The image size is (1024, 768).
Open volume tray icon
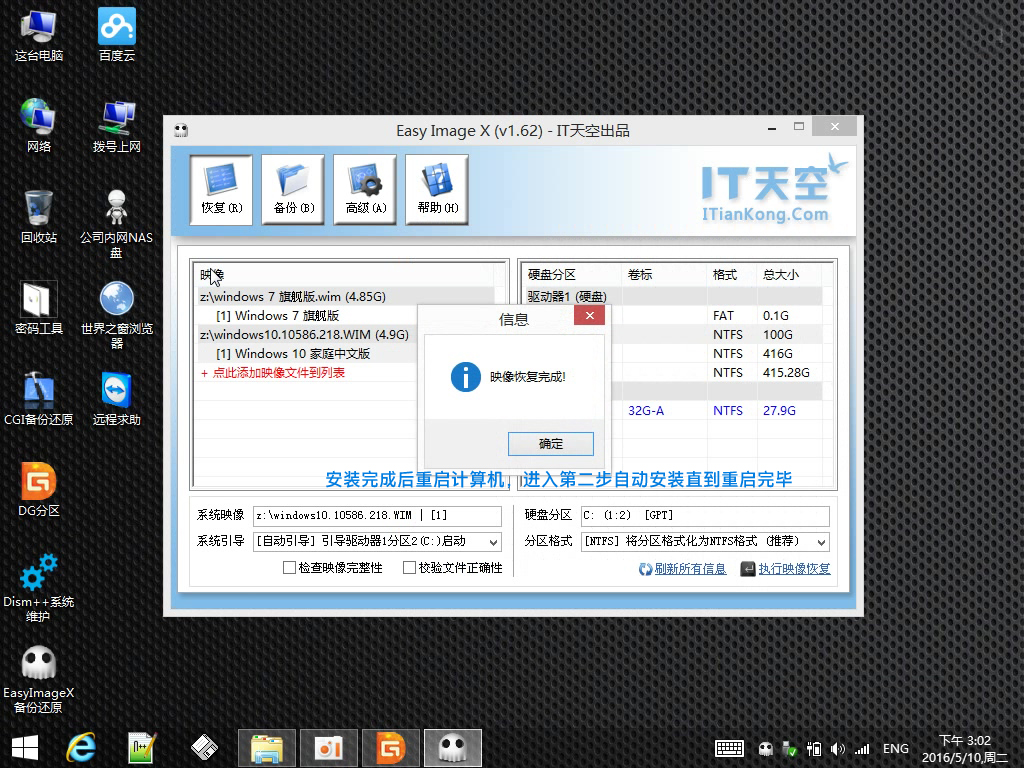tap(837, 749)
